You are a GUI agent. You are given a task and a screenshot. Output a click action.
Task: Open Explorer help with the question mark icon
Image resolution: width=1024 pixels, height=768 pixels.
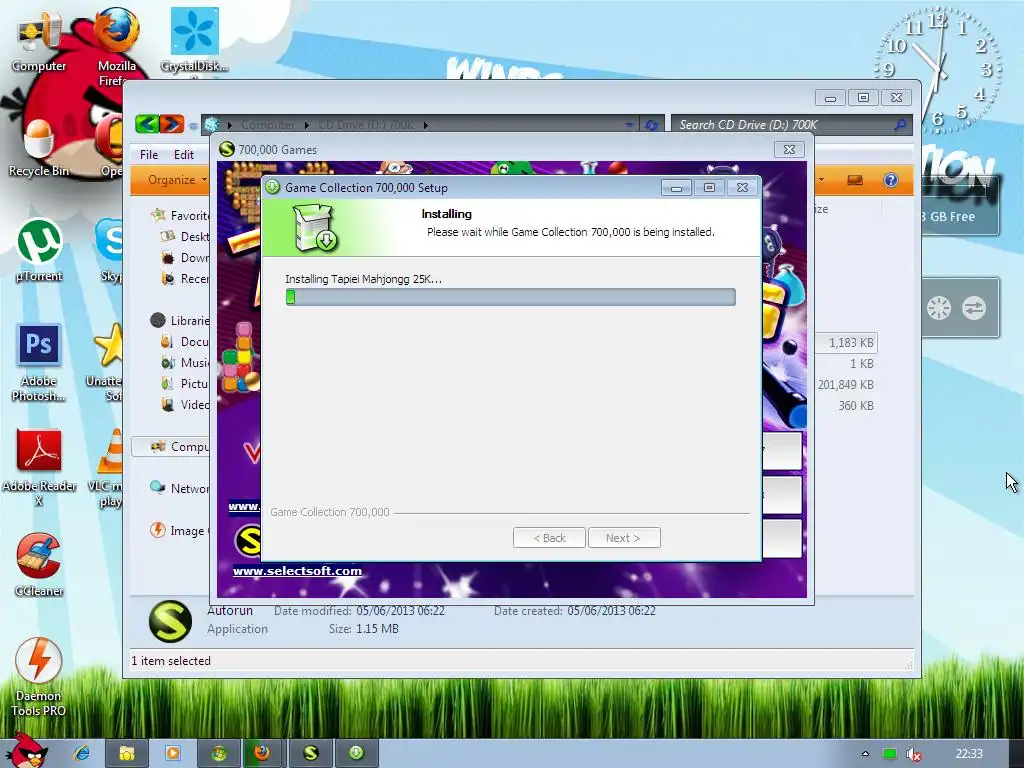[890, 180]
